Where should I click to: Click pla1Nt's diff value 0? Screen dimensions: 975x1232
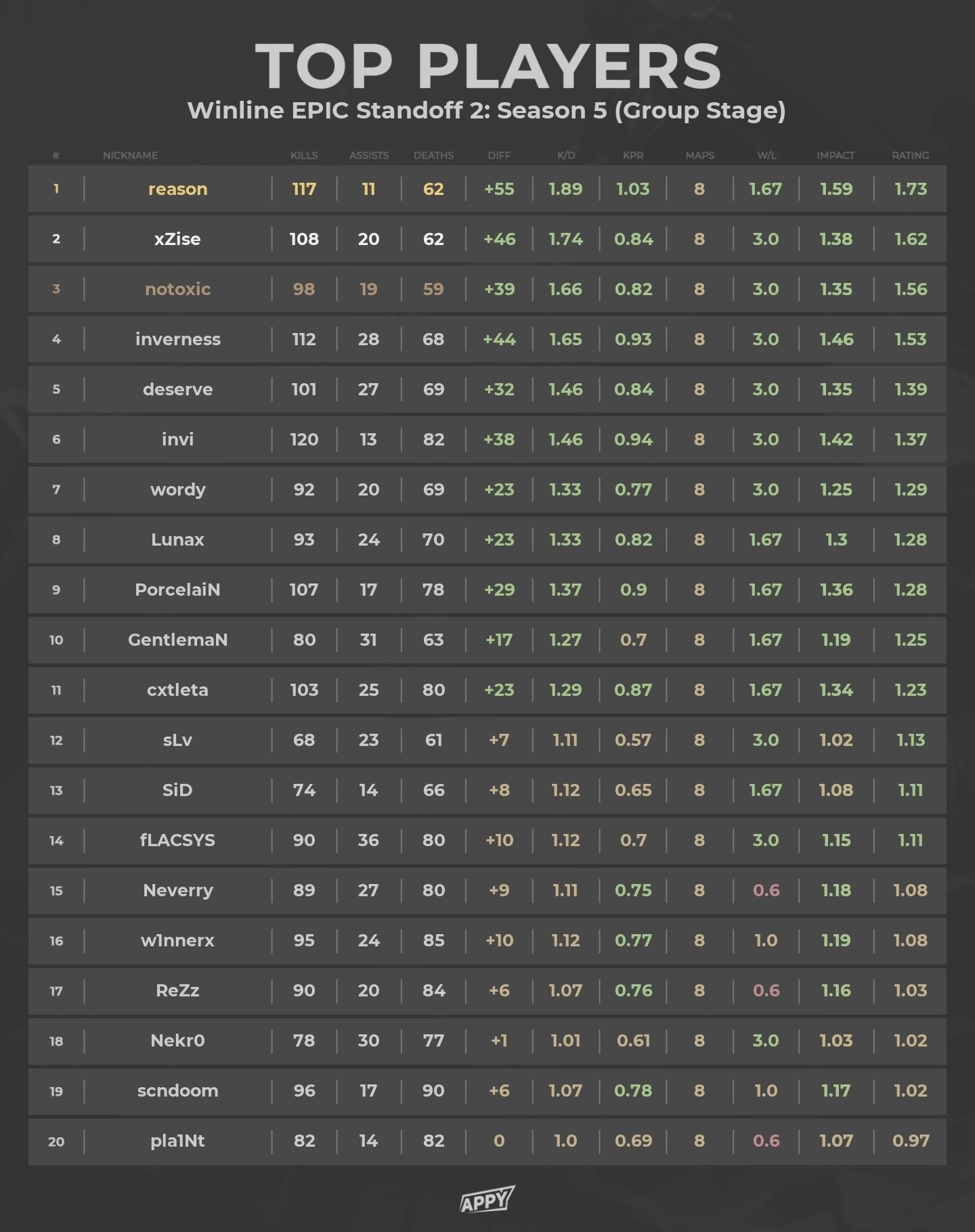tap(499, 1141)
